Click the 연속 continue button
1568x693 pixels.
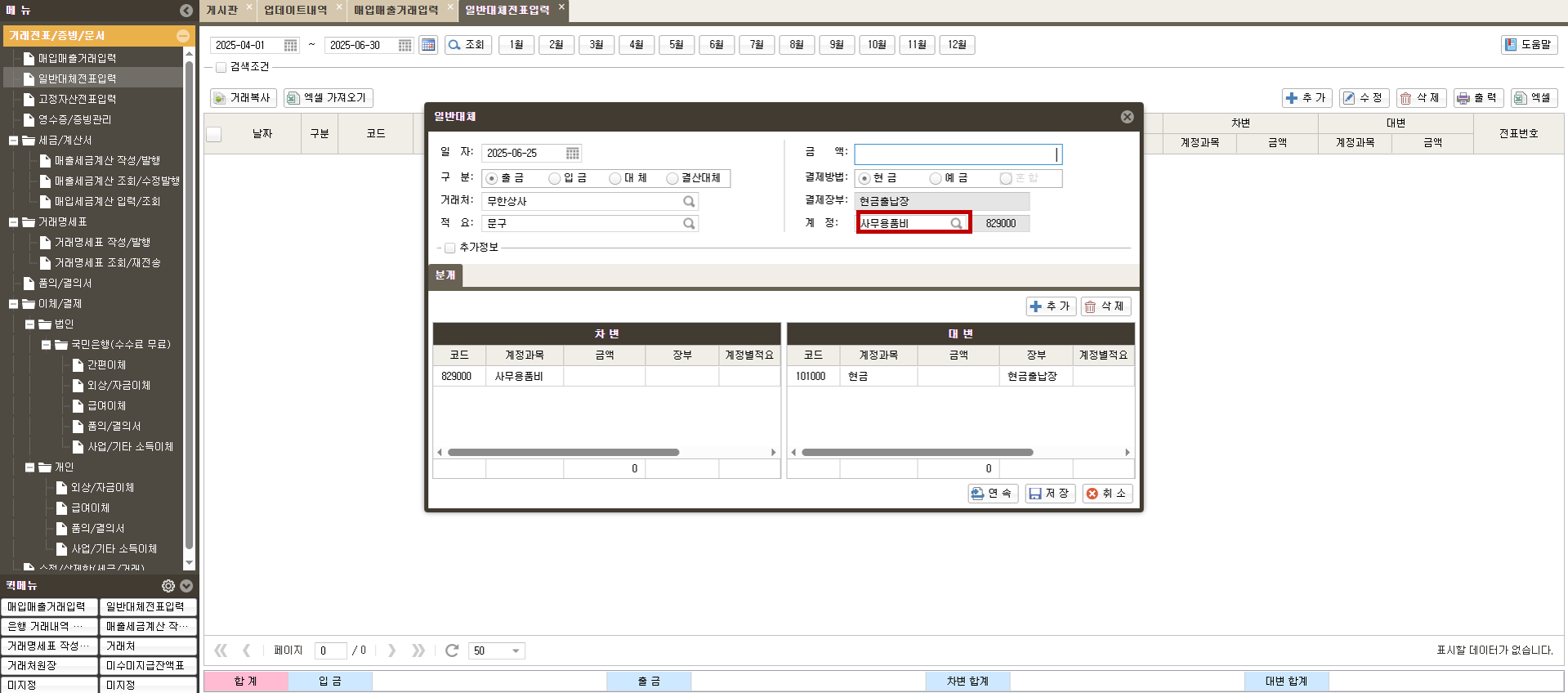pos(993,494)
